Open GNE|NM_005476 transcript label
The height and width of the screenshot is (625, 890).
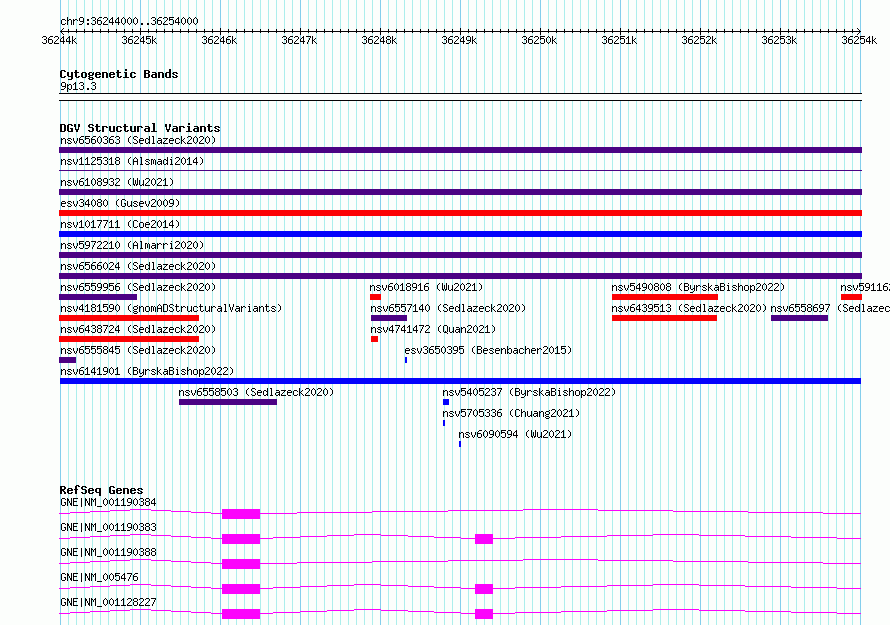(99, 577)
